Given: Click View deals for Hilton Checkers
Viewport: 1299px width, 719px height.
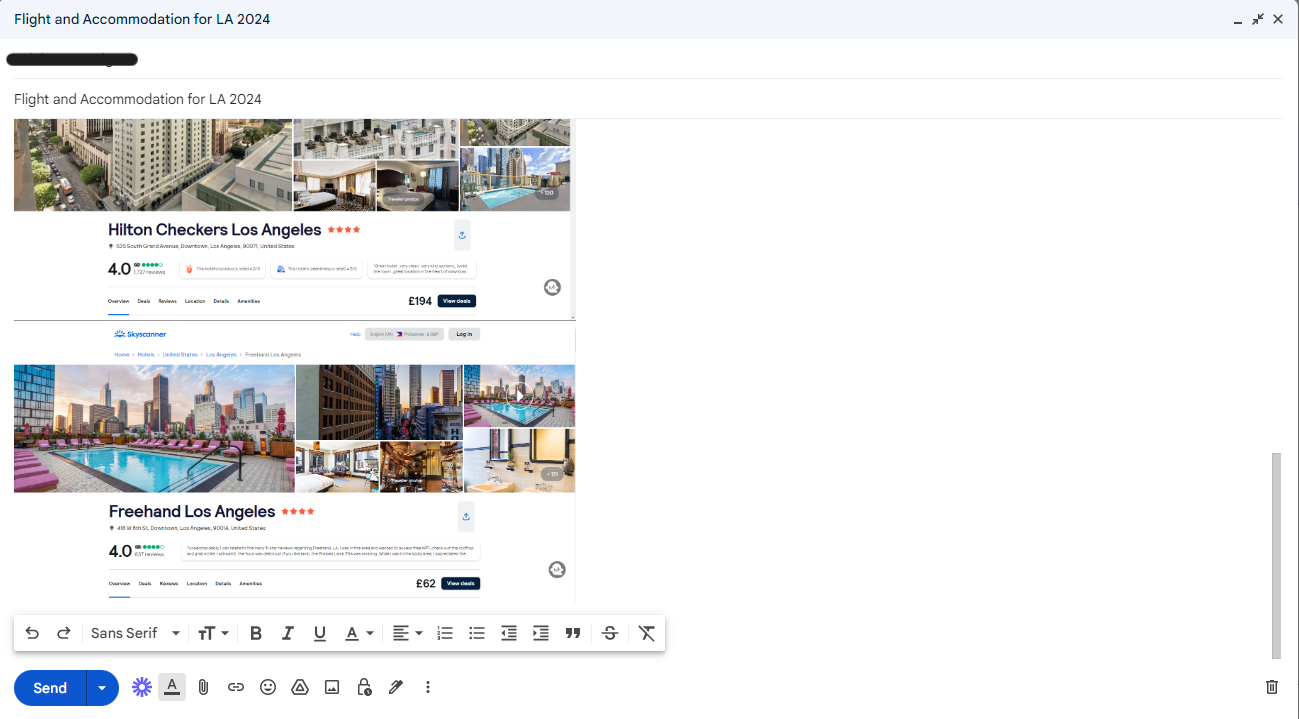Looking at the screenshot, I should click(x=456, y=301).
